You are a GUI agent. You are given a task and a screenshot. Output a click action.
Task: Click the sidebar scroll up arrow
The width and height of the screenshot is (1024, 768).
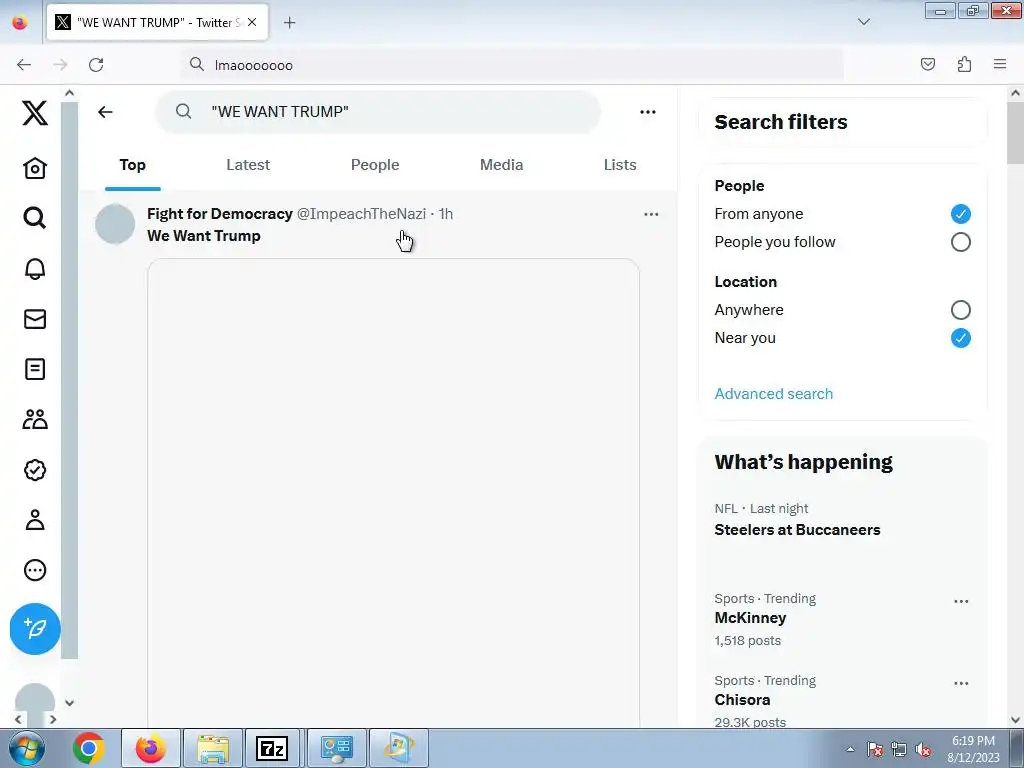(69, 93)
